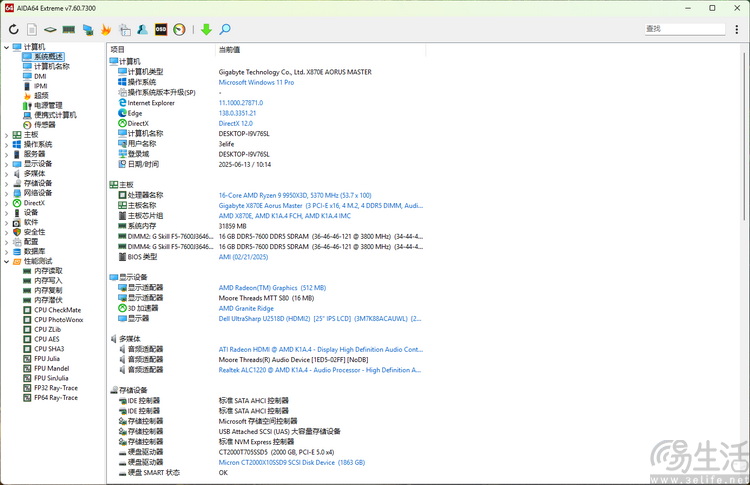
Task: Open the CPU chip toolbar icon
Action: tap(50, 30)
